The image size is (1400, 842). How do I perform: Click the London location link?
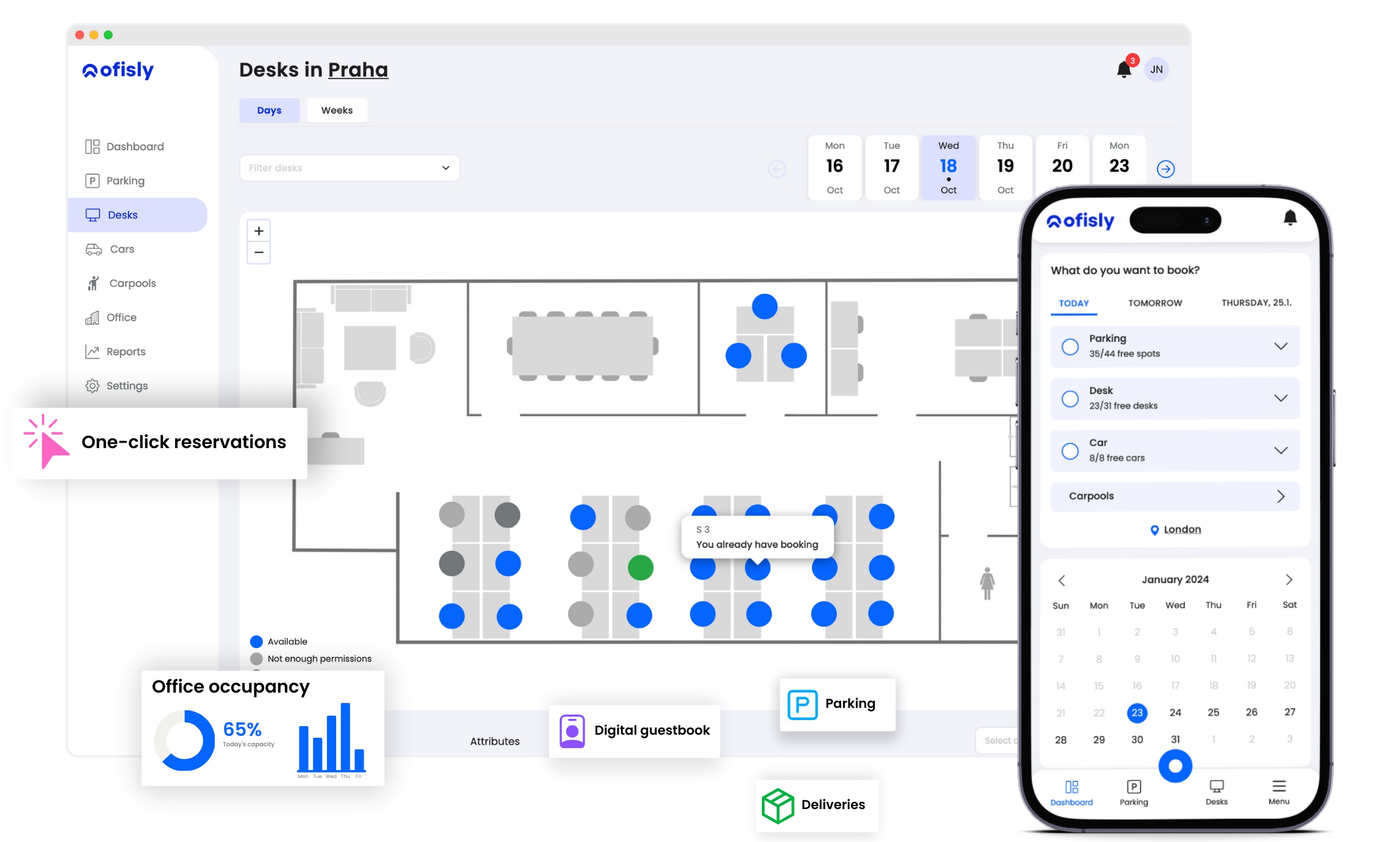coord(1182,529)
